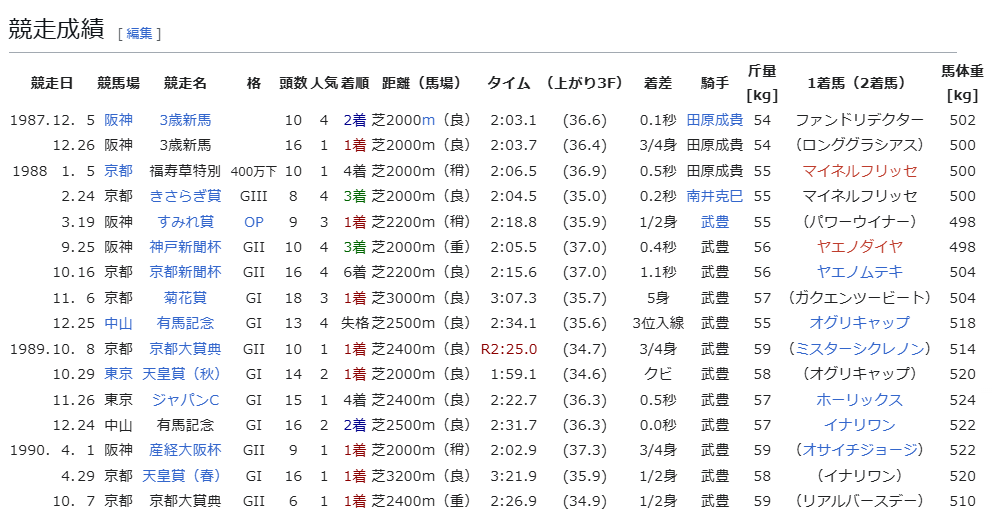The height and width of the screenshot is (513, 992).
Task: Click the 編集 link beside 競走成績 heading
Action: pyautogui.click(x=139, y=33)
